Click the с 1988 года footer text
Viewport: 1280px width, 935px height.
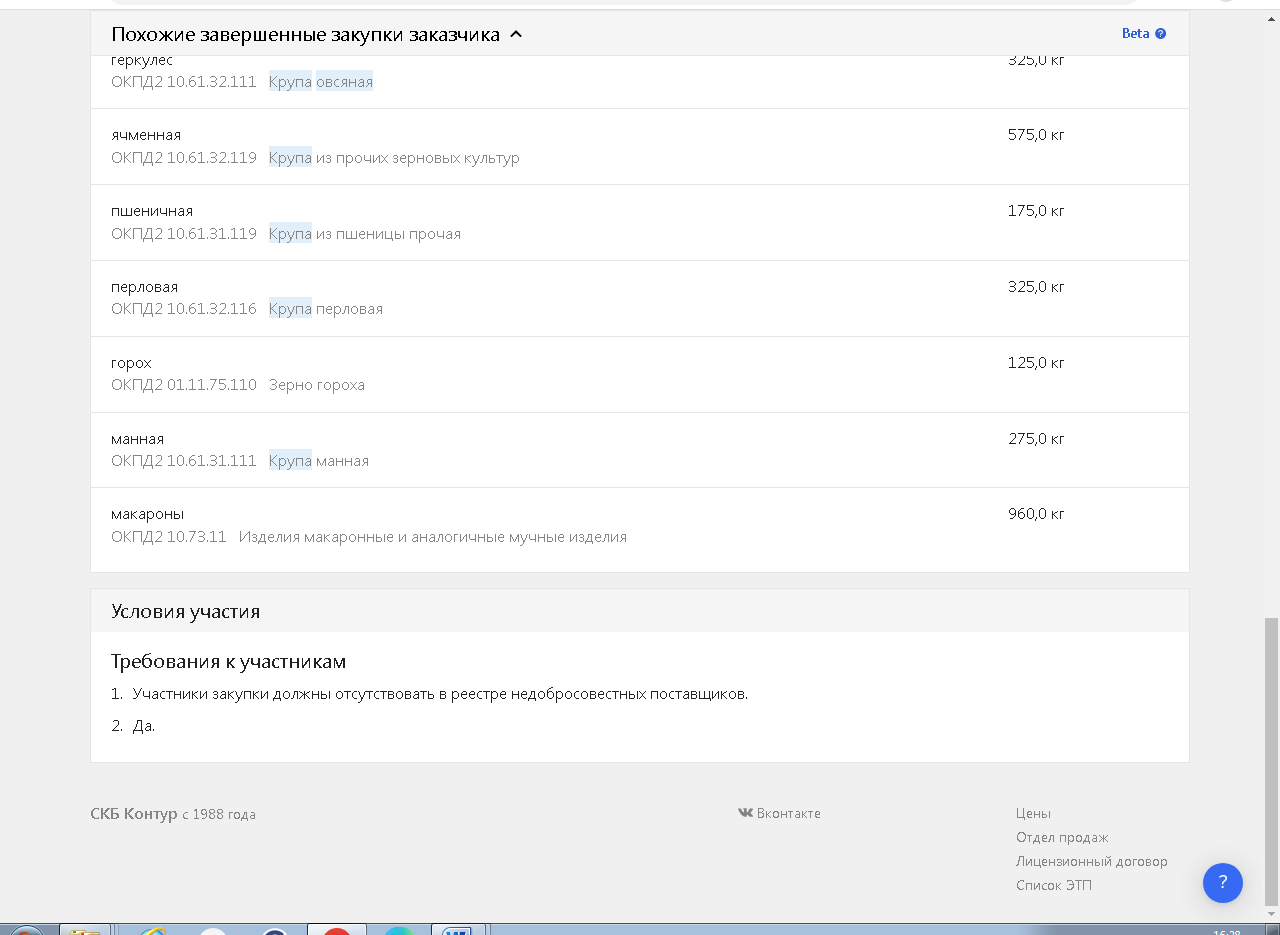[x=219, y=814]
